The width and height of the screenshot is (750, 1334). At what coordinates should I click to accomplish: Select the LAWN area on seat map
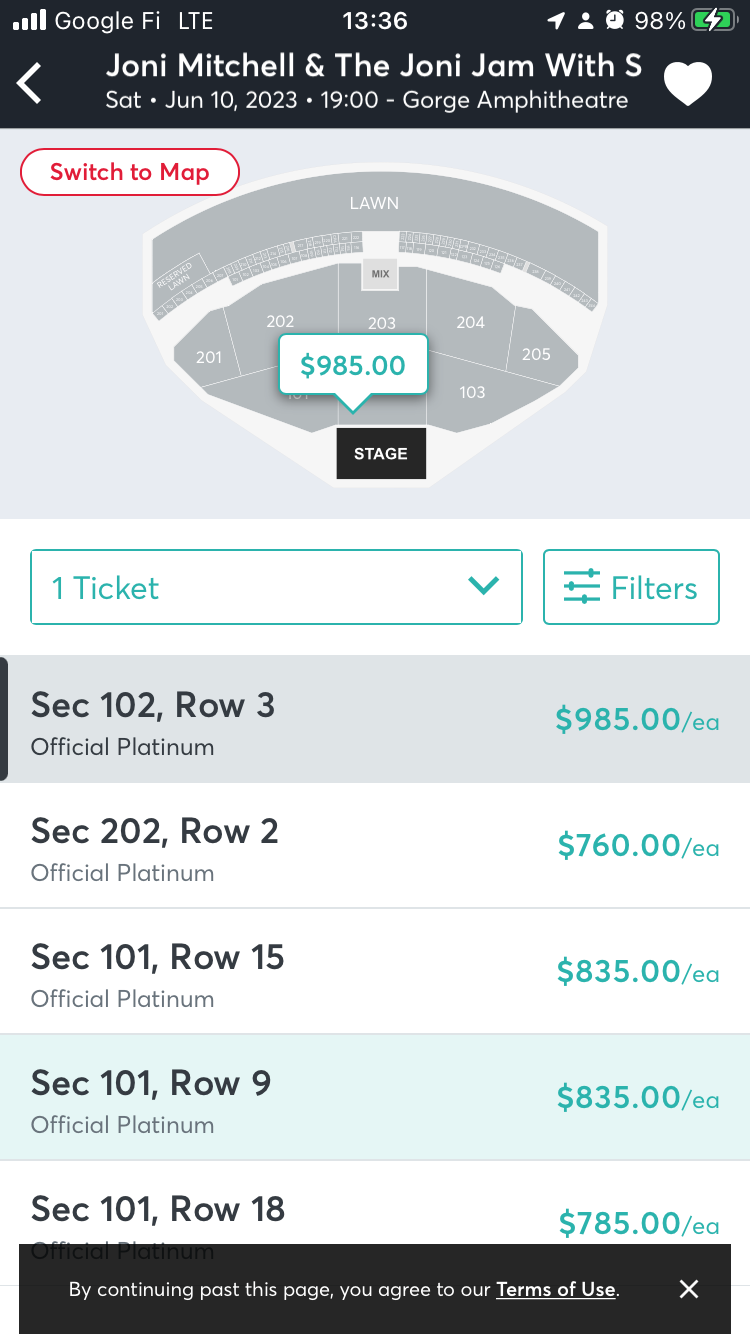click(x=374, y=204)
